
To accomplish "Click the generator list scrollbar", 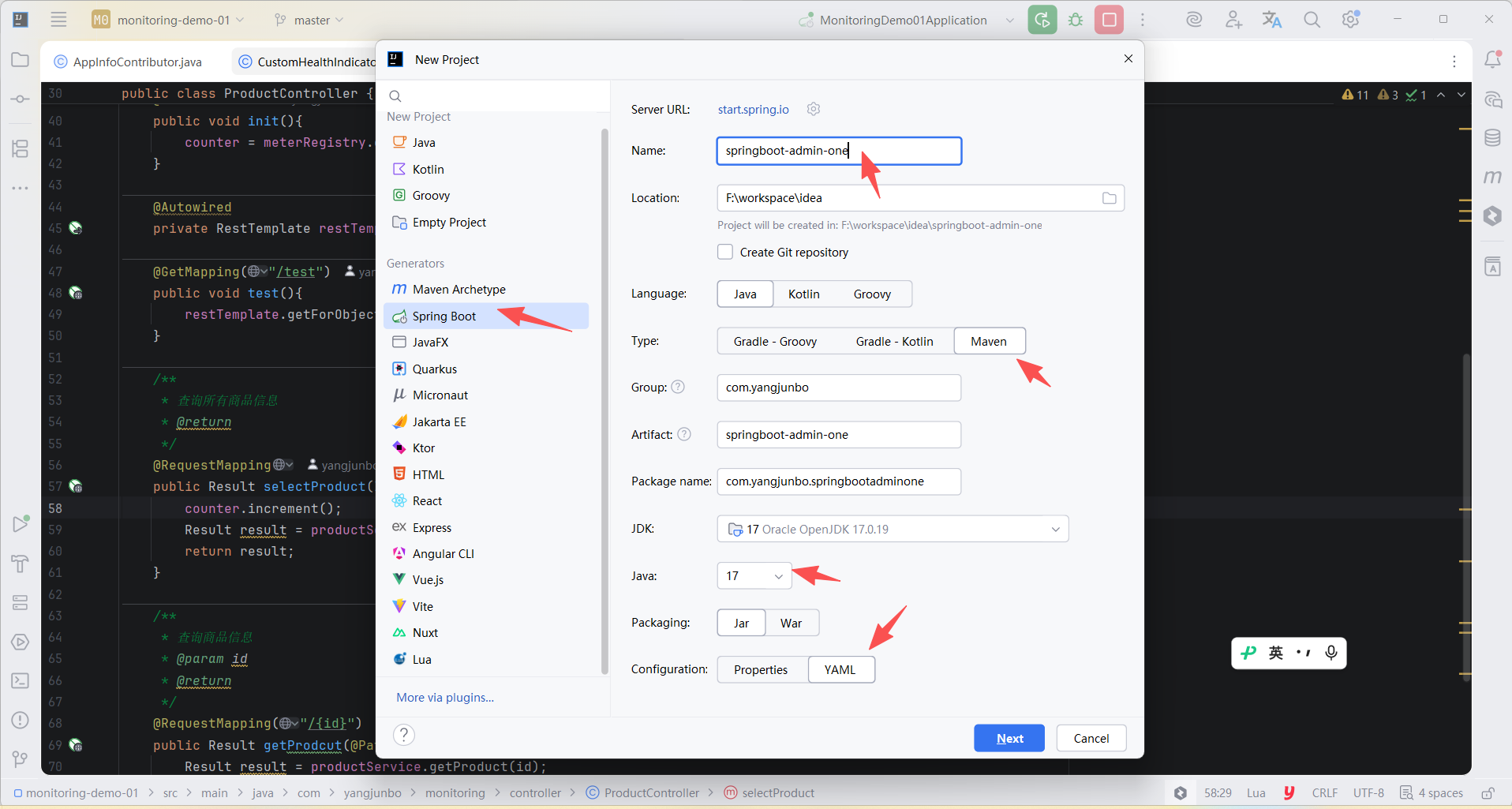I will [x=604, y=401].
